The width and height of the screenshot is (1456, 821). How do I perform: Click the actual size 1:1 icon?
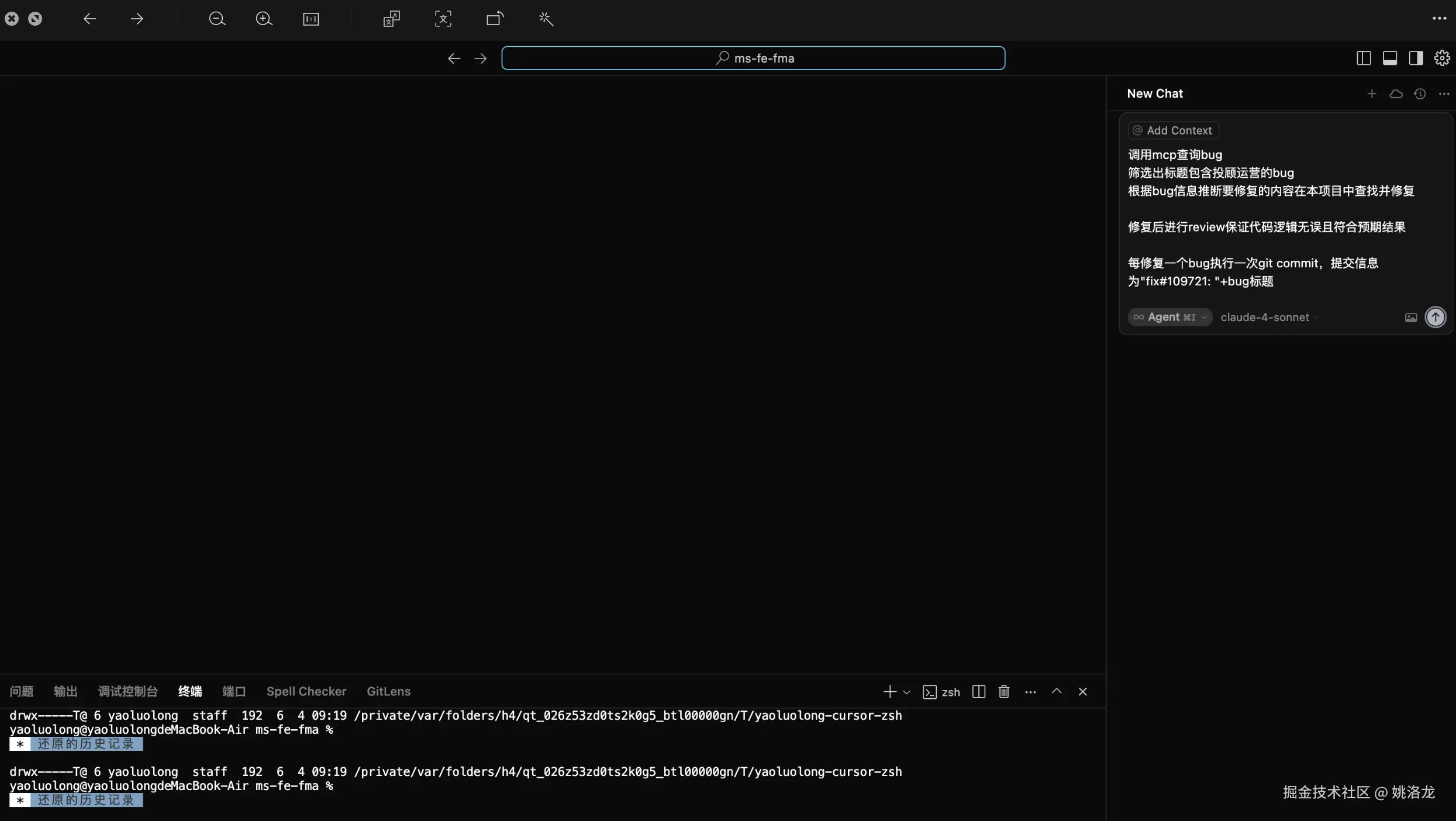(x=311, y=19)
